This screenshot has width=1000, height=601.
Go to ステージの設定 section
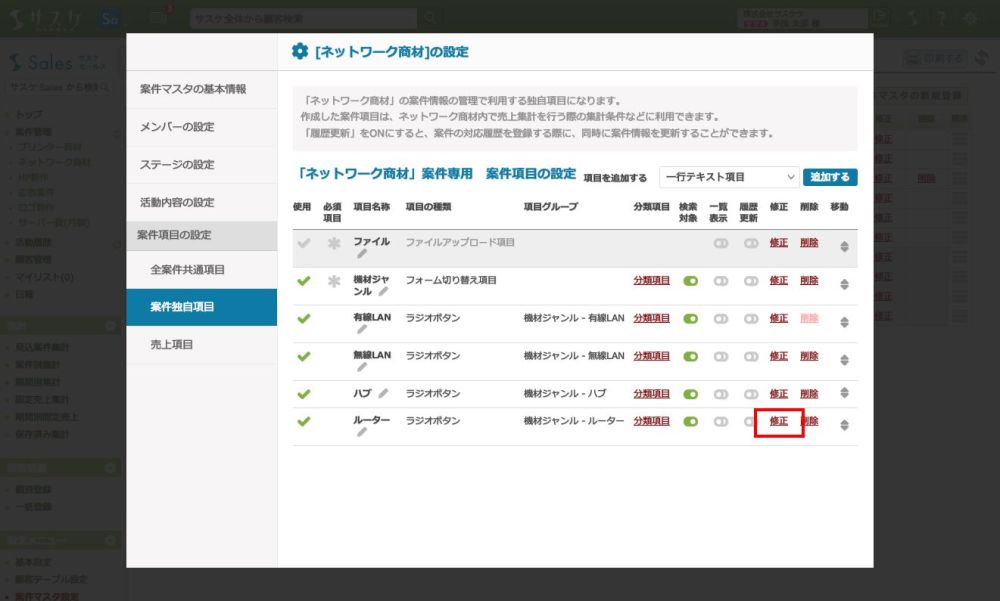pyautogui.click(x=177, y=164)
